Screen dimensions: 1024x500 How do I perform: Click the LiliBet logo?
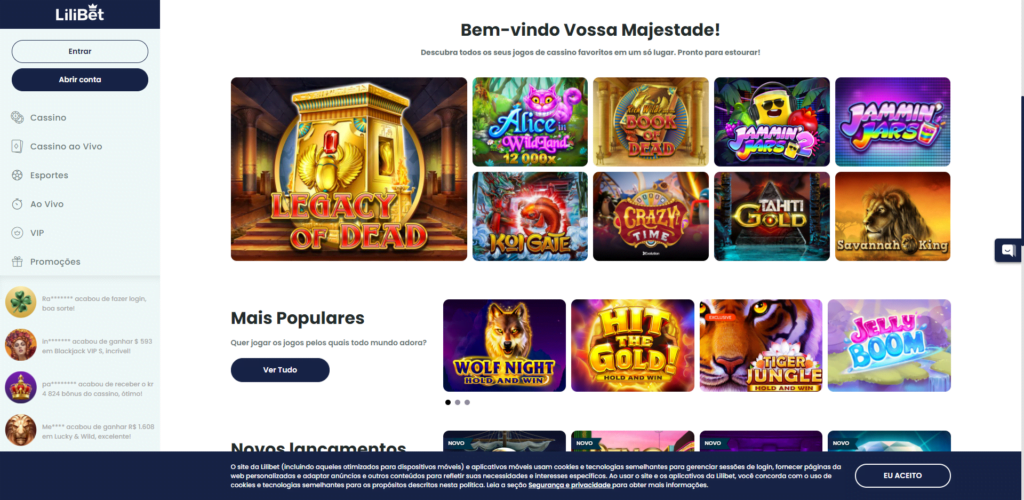(x=80, y=14)
